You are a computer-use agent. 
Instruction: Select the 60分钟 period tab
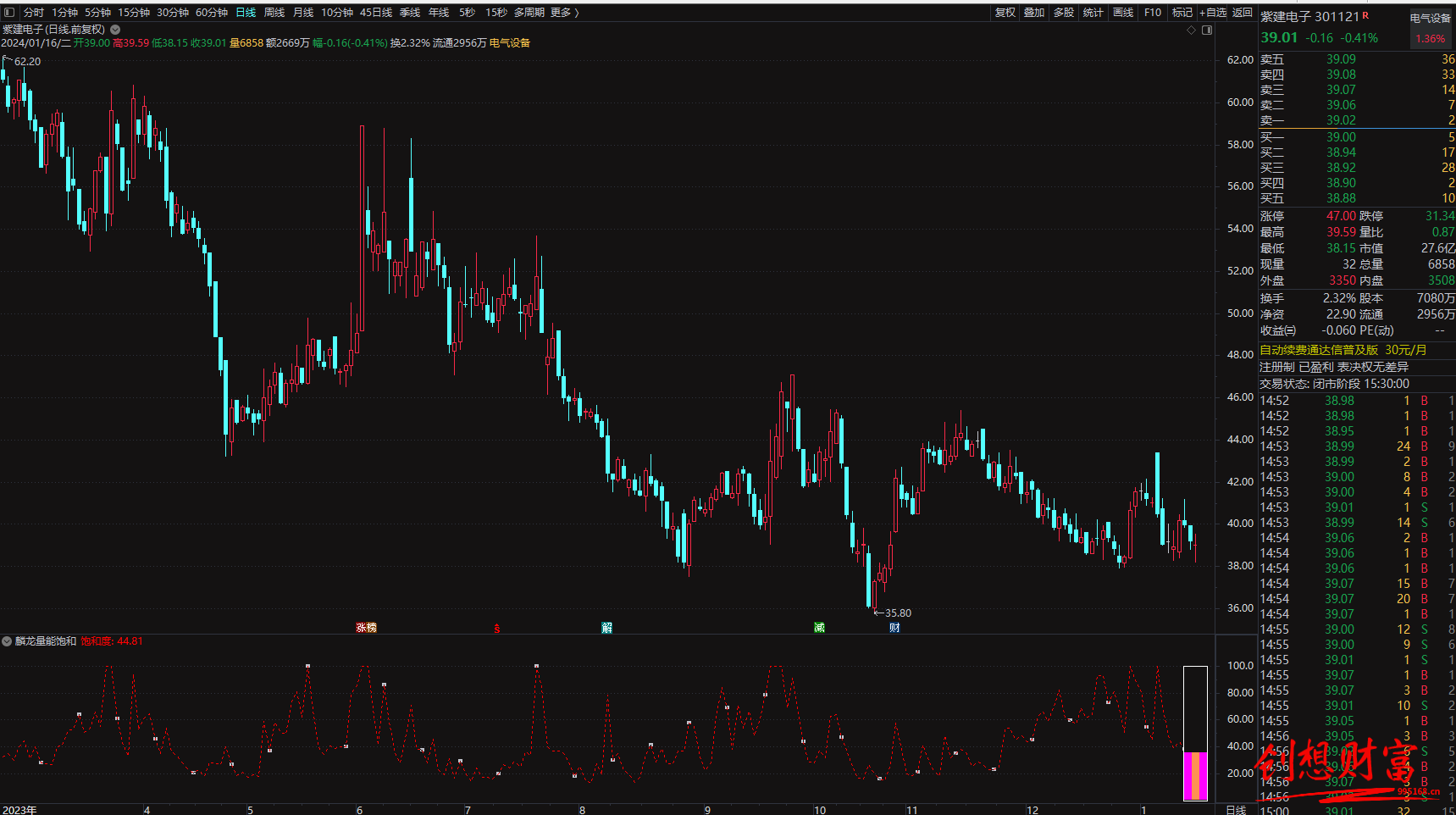point(212,13)
